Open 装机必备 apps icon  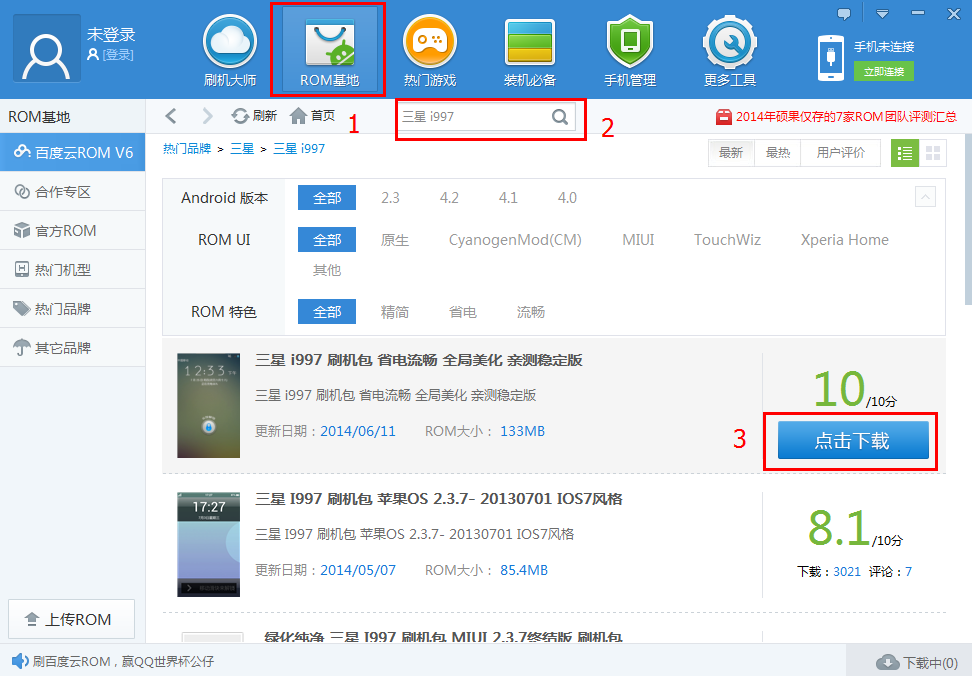tap(529, 42)
